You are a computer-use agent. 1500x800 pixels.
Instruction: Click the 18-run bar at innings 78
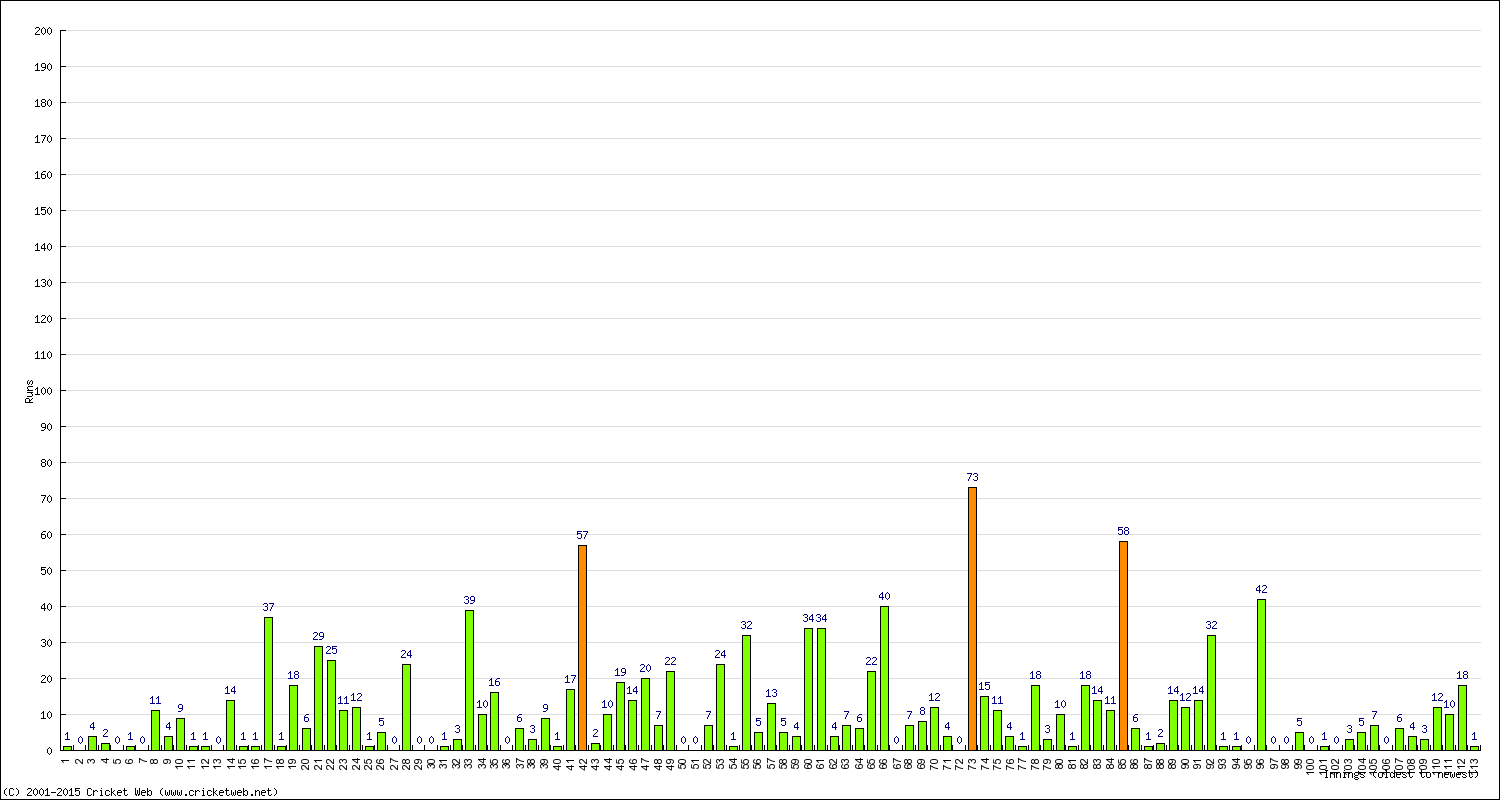[x=1035, y=718]
